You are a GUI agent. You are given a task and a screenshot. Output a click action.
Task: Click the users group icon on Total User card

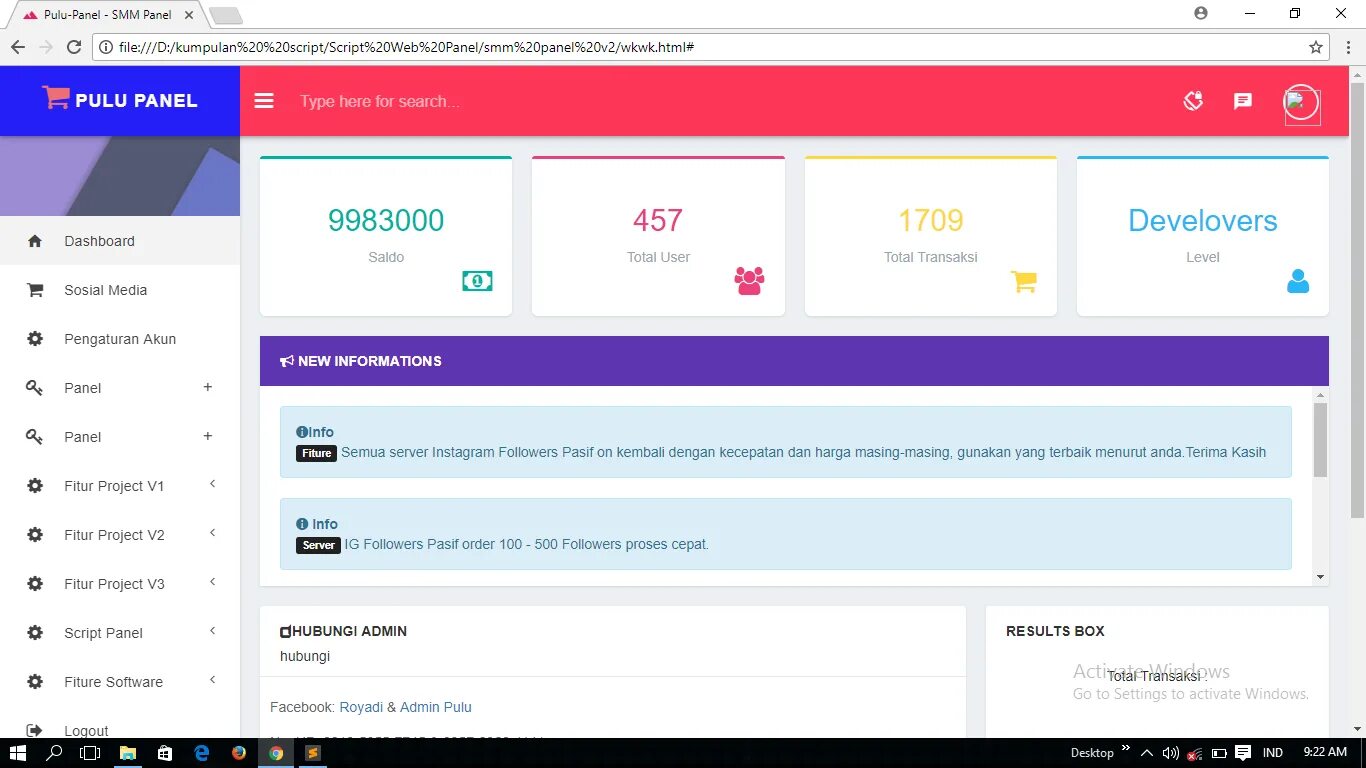point(749,281)
